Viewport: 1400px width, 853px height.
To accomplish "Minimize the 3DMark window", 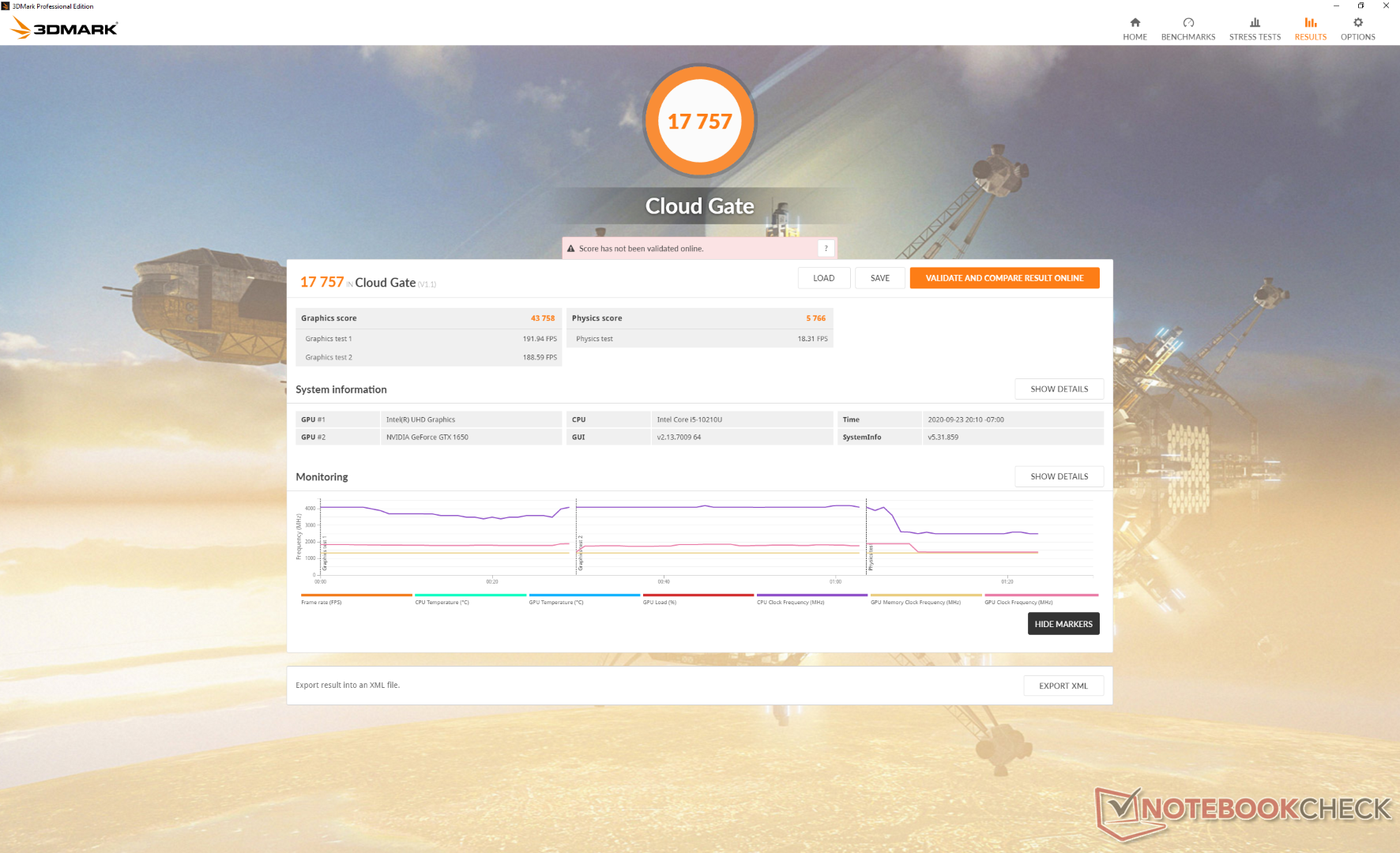I will tap(1336, 6).
